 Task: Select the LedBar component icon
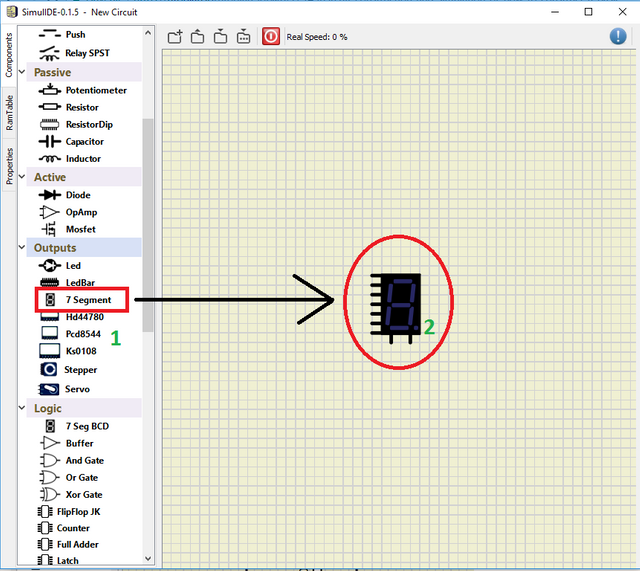(x=49, y=282)
